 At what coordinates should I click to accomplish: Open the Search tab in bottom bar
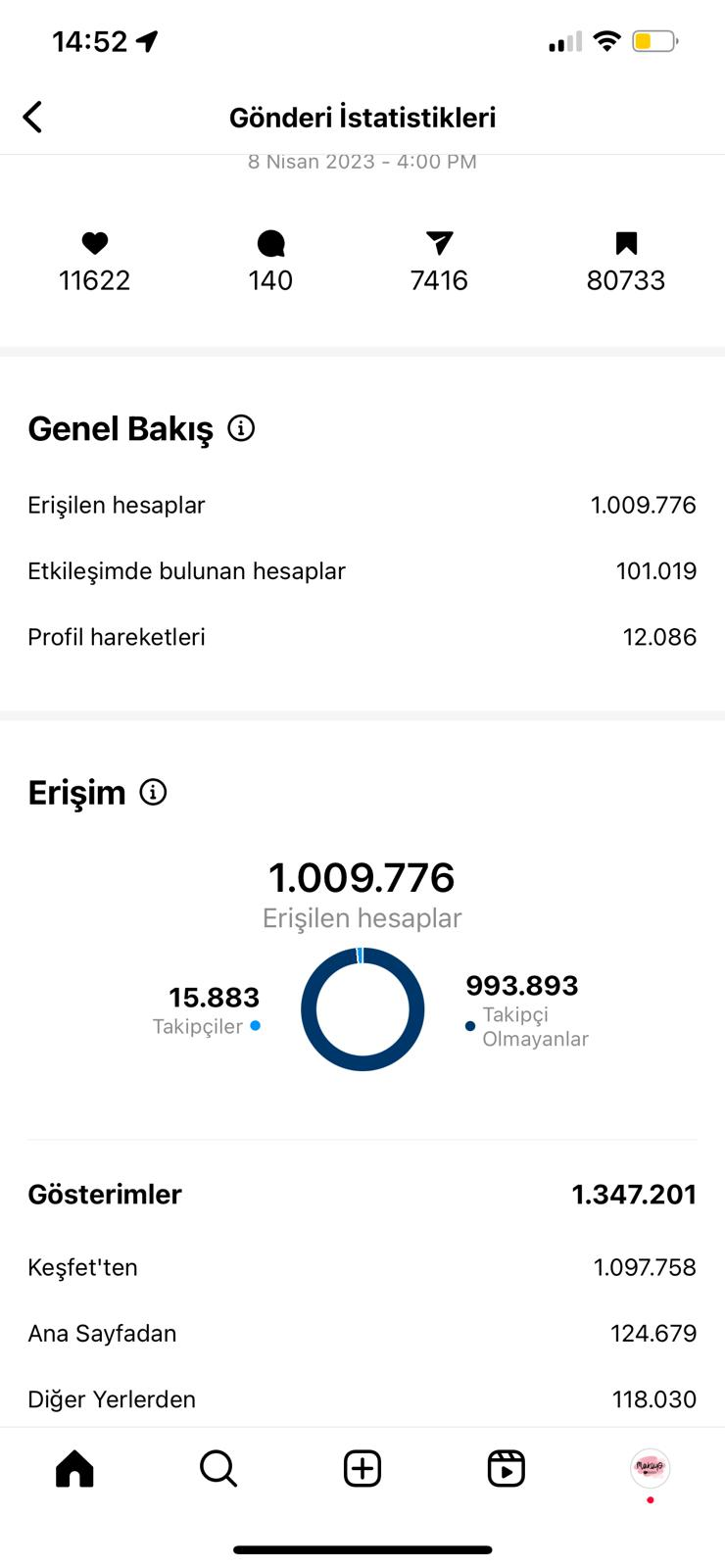coord(218,1468)
